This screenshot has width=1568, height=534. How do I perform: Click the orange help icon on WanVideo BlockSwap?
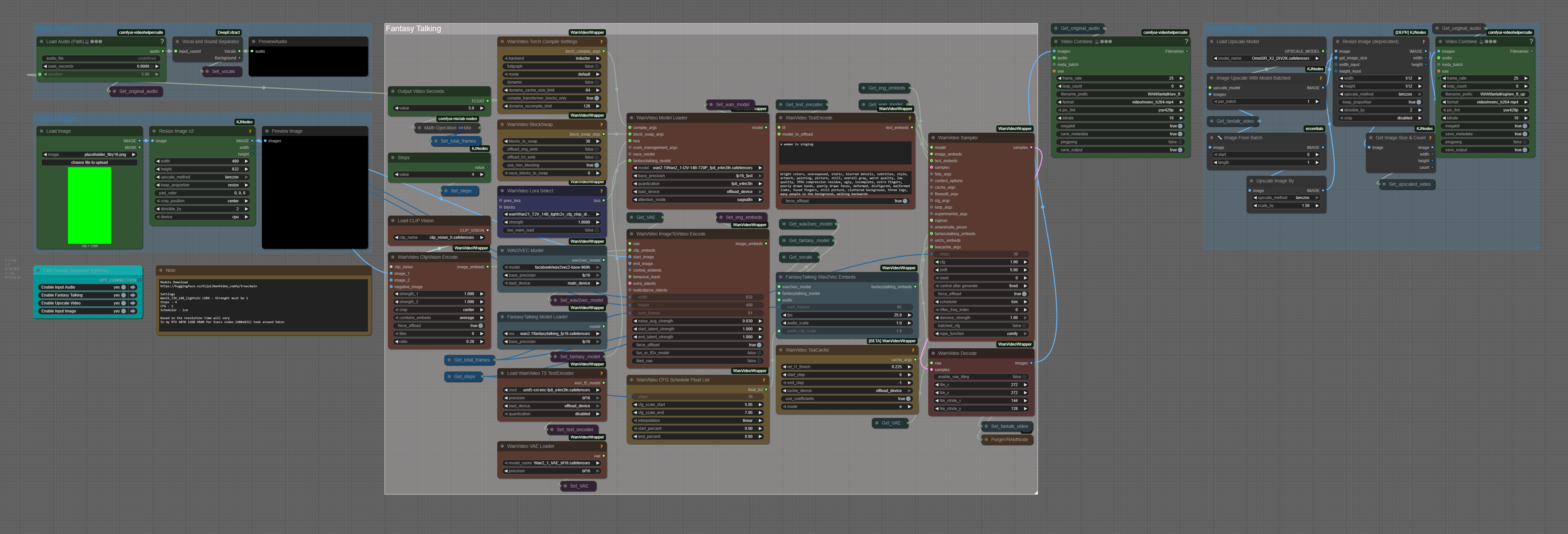pyautogui.click(x=601, y=124)
